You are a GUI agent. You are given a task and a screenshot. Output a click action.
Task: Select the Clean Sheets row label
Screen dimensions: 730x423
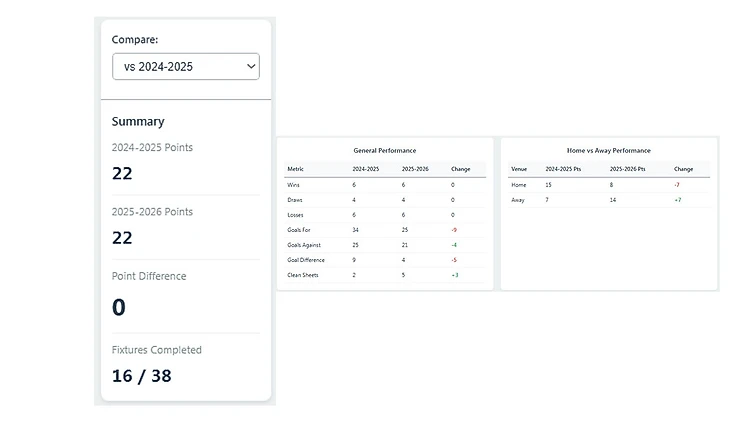(302, 275)
